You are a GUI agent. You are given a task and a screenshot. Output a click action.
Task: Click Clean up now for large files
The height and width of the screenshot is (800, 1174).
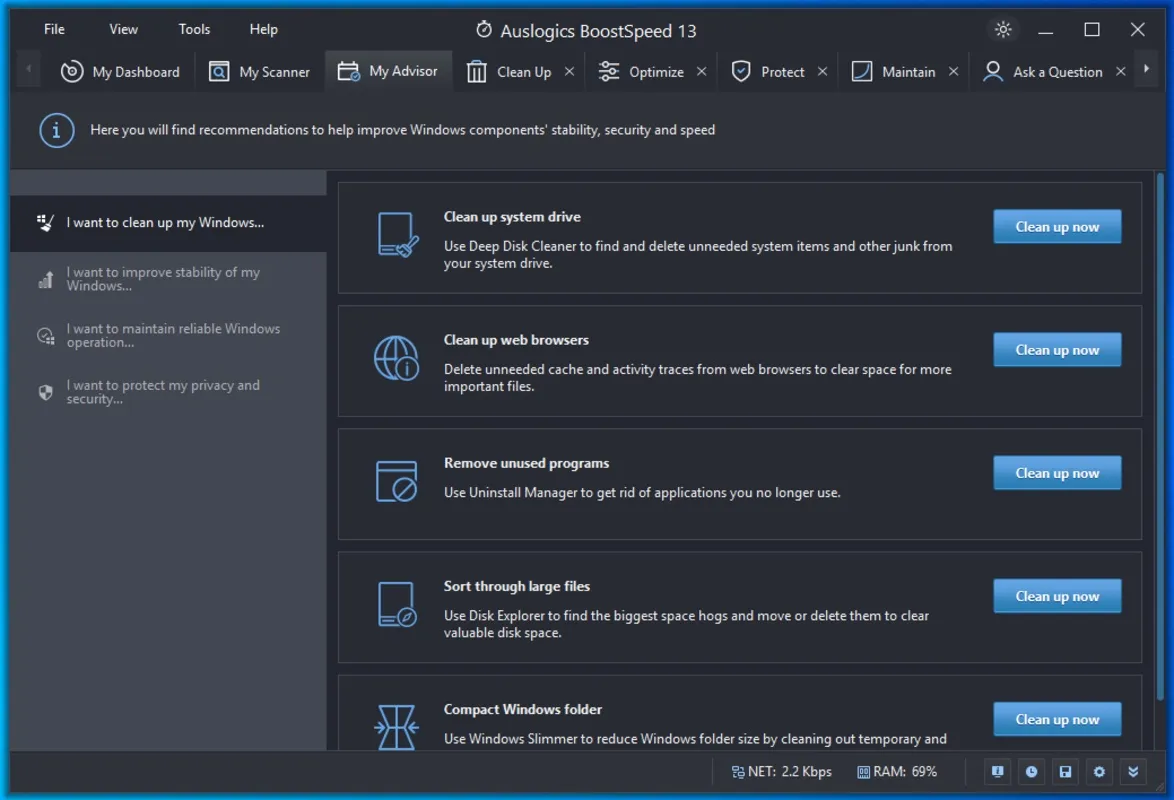(x=1057, y=596)
